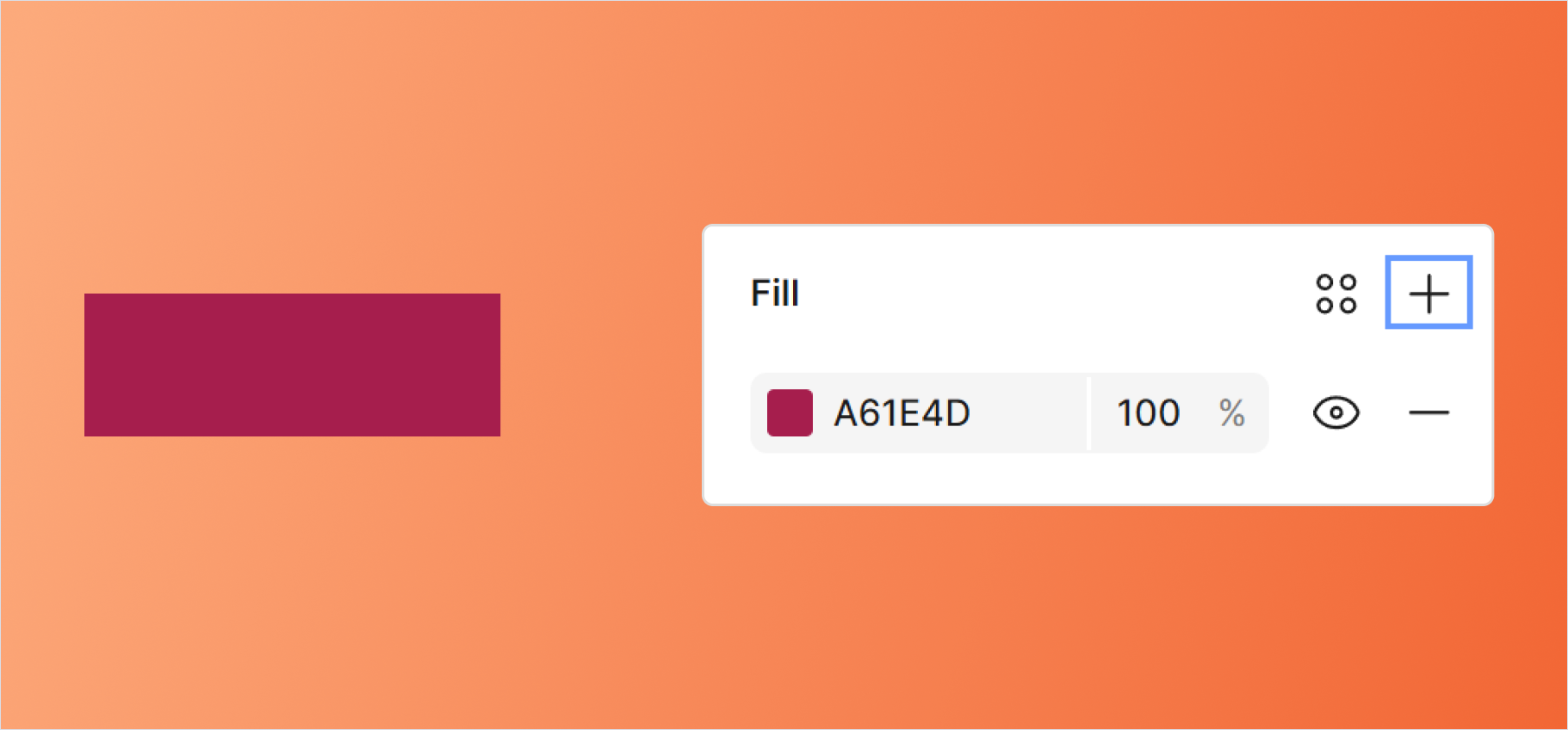Hide the A61E4D fill using eye icon
This screenshot has width=1568, height=730.
pyautogui.click(x=1336, y=413)
